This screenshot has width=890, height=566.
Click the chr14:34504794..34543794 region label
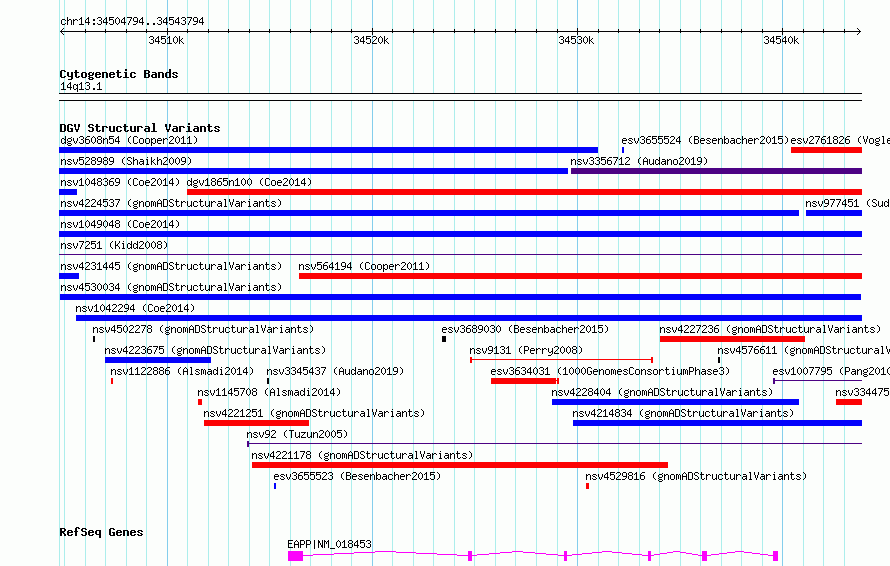[132, 22]
